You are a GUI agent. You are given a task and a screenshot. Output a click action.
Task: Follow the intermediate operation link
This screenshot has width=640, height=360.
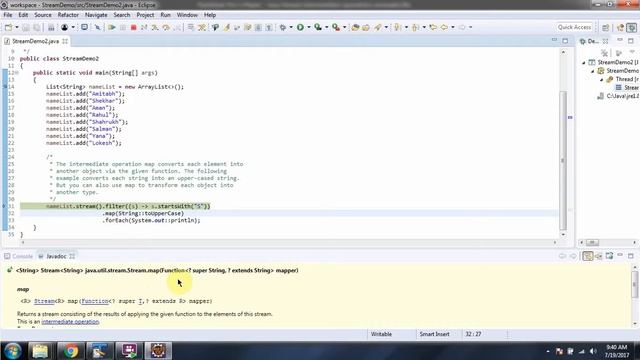tap(70, 322)
